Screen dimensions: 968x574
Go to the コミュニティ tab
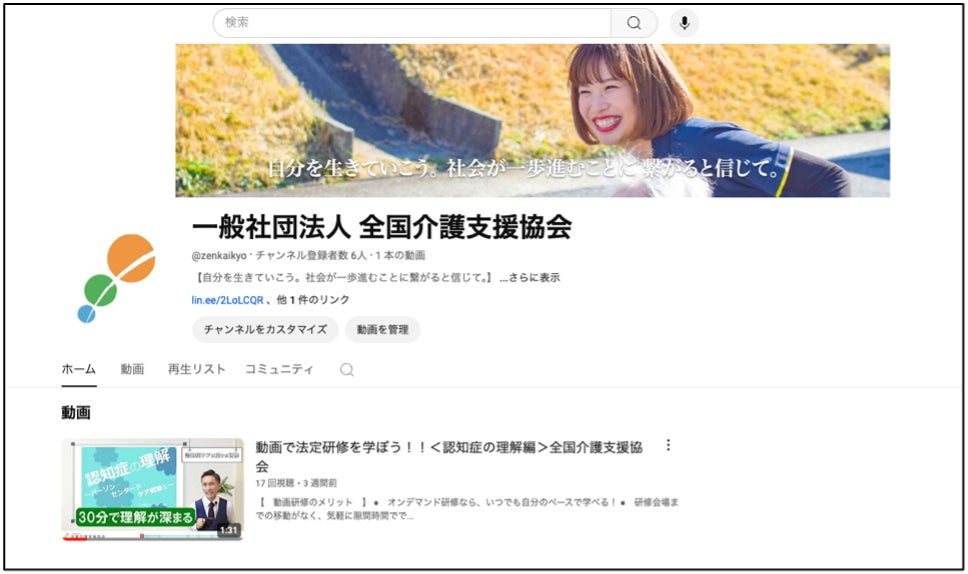[279, 369]
